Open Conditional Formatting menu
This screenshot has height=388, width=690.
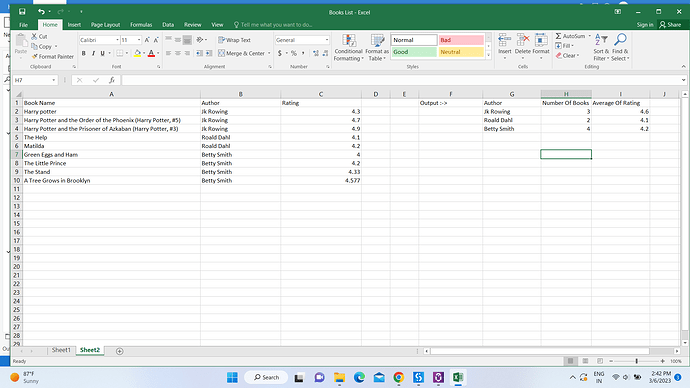pos(349,48)
